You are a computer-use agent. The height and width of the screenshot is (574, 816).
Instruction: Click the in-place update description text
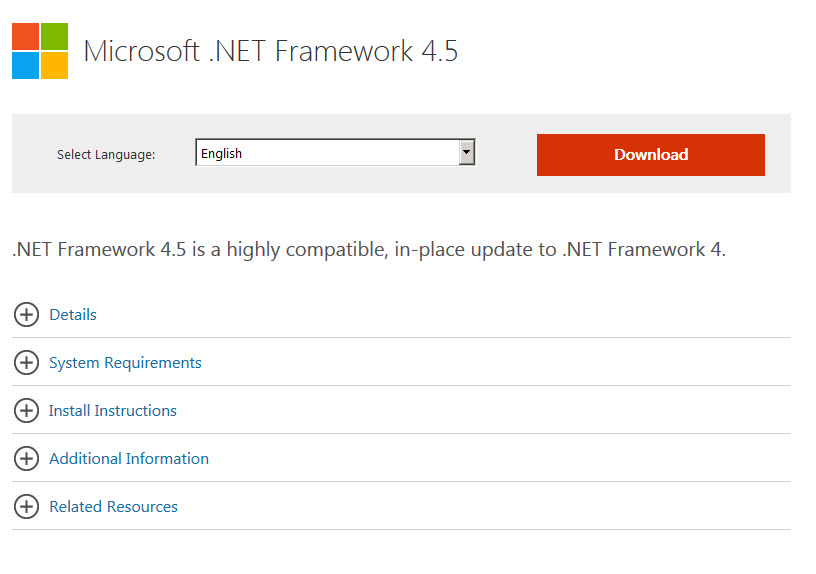pyautogui.click(x=369, y=250)
